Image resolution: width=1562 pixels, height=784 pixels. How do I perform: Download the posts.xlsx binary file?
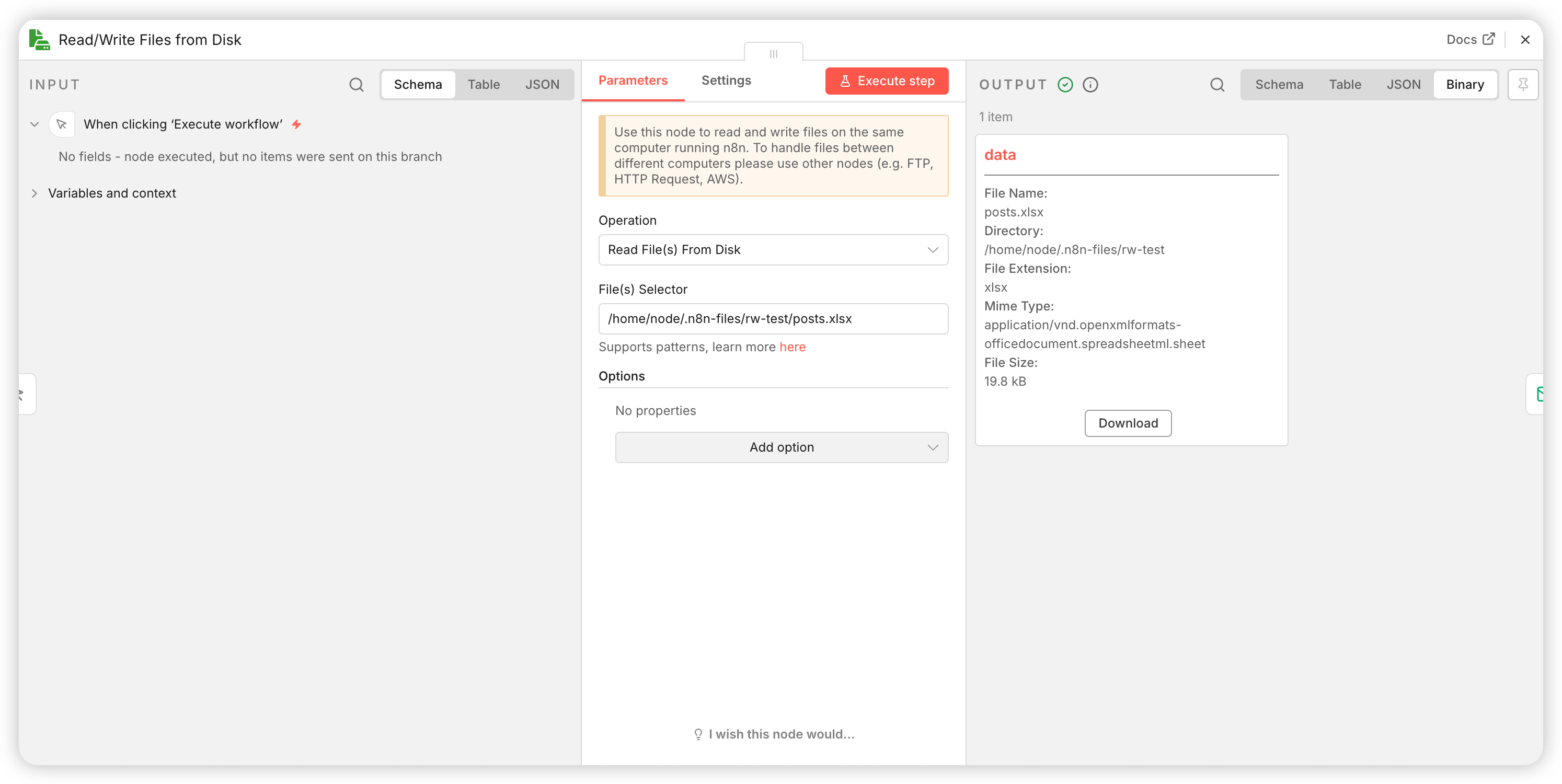pyautogui.click(x=1128, y=423)
